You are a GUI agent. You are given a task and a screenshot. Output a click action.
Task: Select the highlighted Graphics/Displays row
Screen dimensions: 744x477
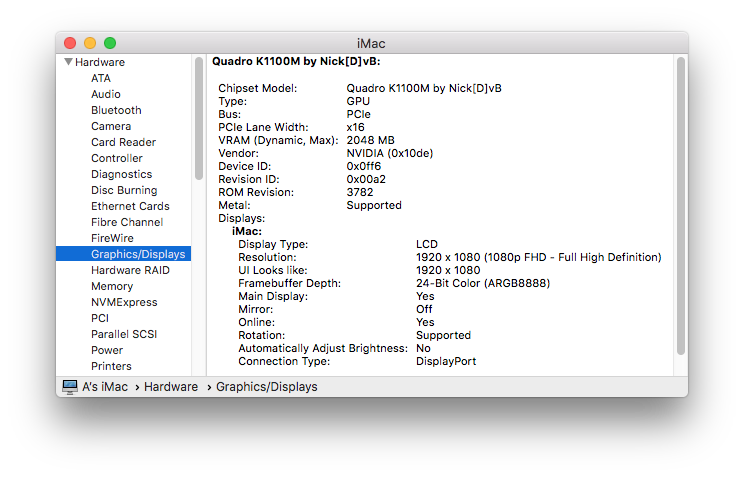point(123,254)
